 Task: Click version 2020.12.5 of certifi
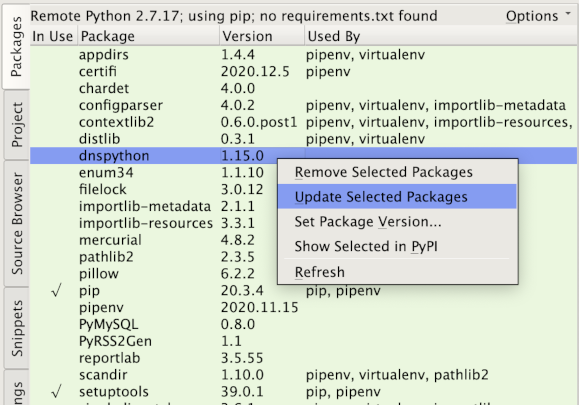pos(255,72)
